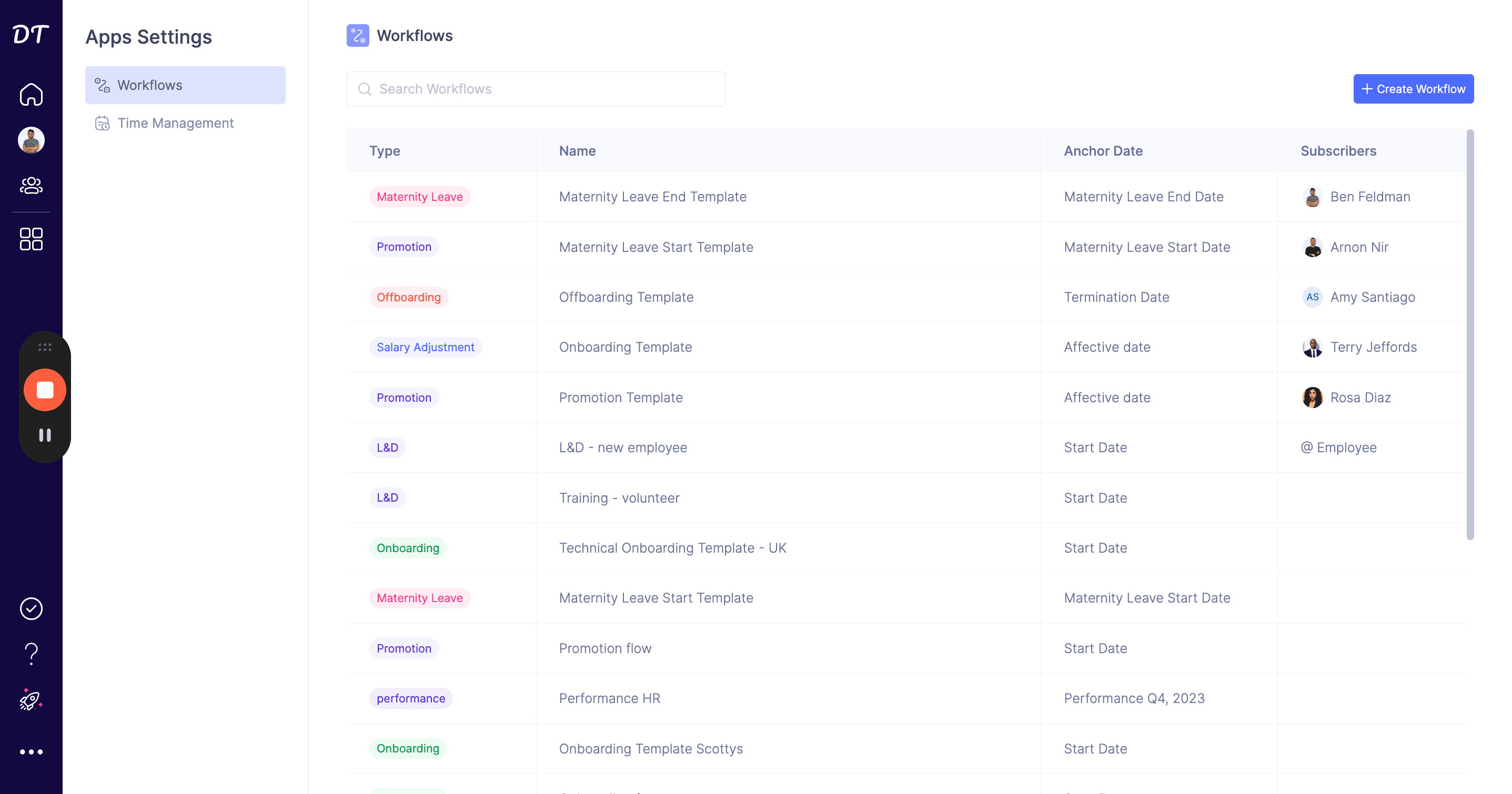Viewport: 1512px width, 794px height.
Task: Open the Performance HR workflow
Action: point(609,698)
